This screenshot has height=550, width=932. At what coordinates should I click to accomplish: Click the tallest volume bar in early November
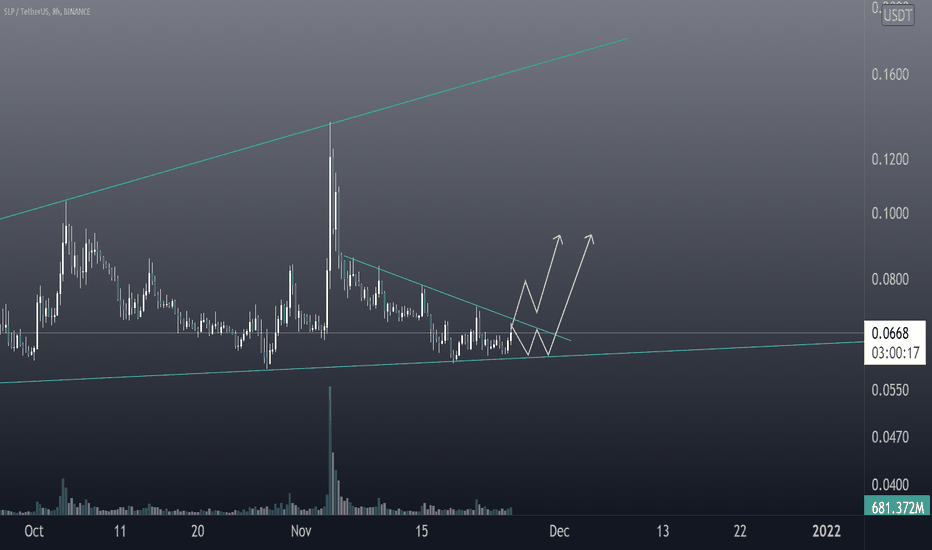(330, 450)
